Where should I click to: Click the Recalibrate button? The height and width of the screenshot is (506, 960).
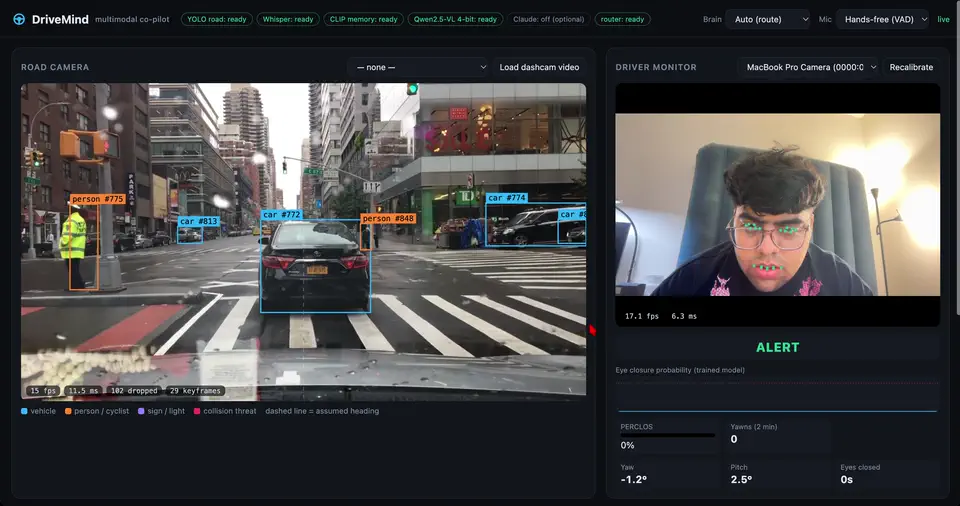point(911,67)
